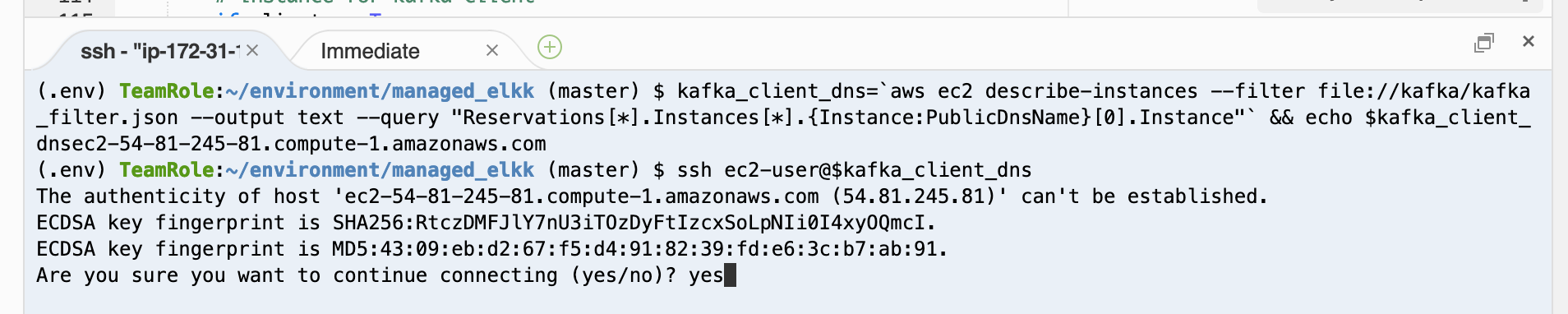Click the "echo $kafka_client_" text in the command
This screenshot has width=1568, height=314.
(x=1418, y=118)
